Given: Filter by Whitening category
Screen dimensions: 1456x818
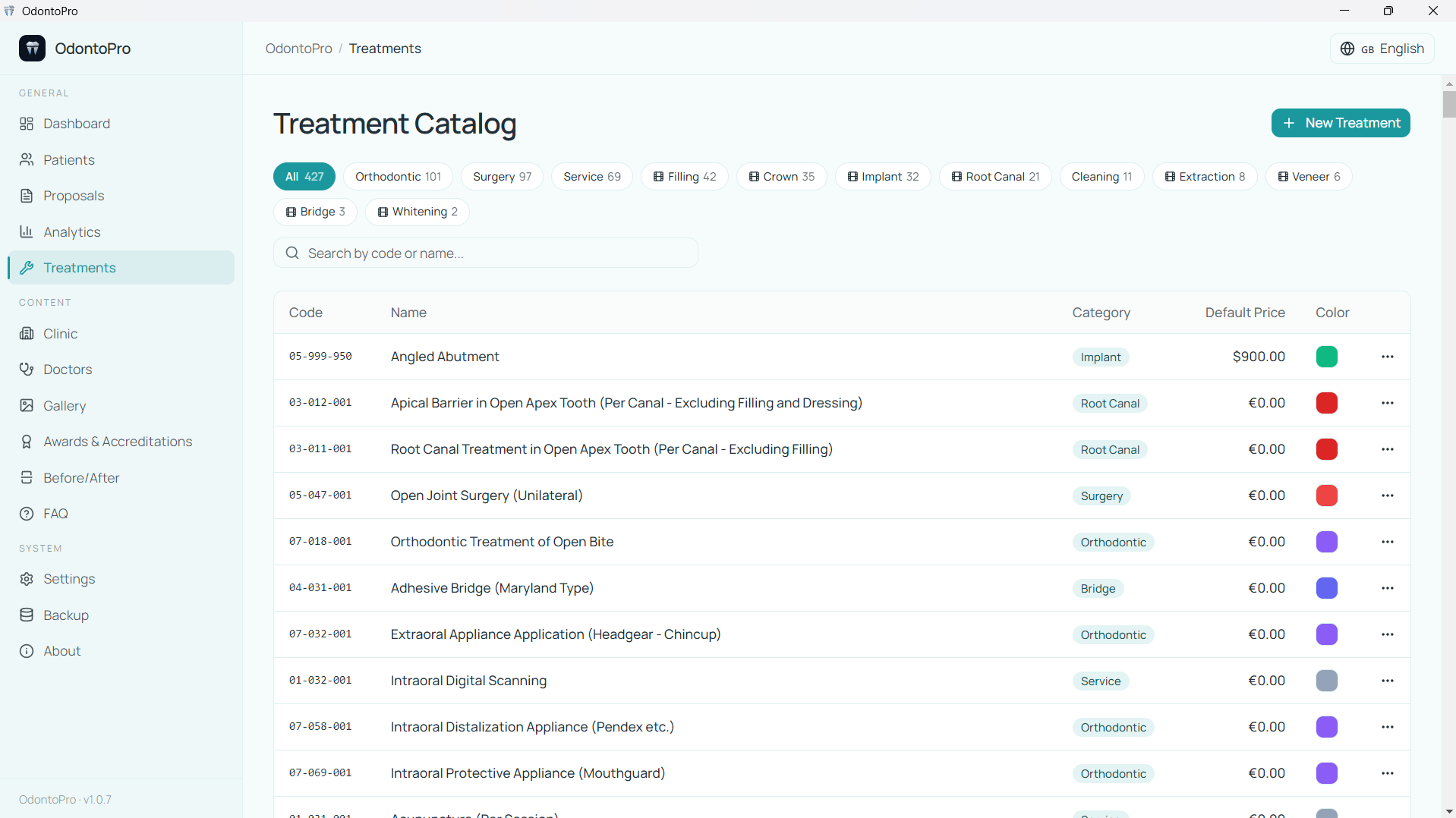Looking at the screenshot, I should tap(418, 212).
